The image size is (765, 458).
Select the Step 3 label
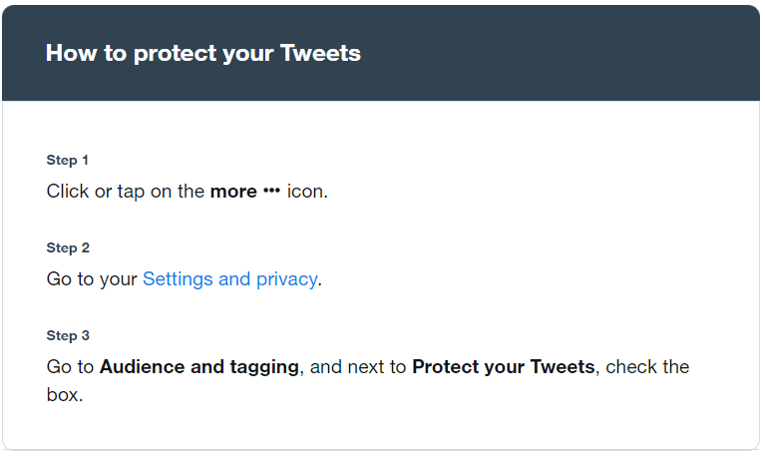(68, 336)
